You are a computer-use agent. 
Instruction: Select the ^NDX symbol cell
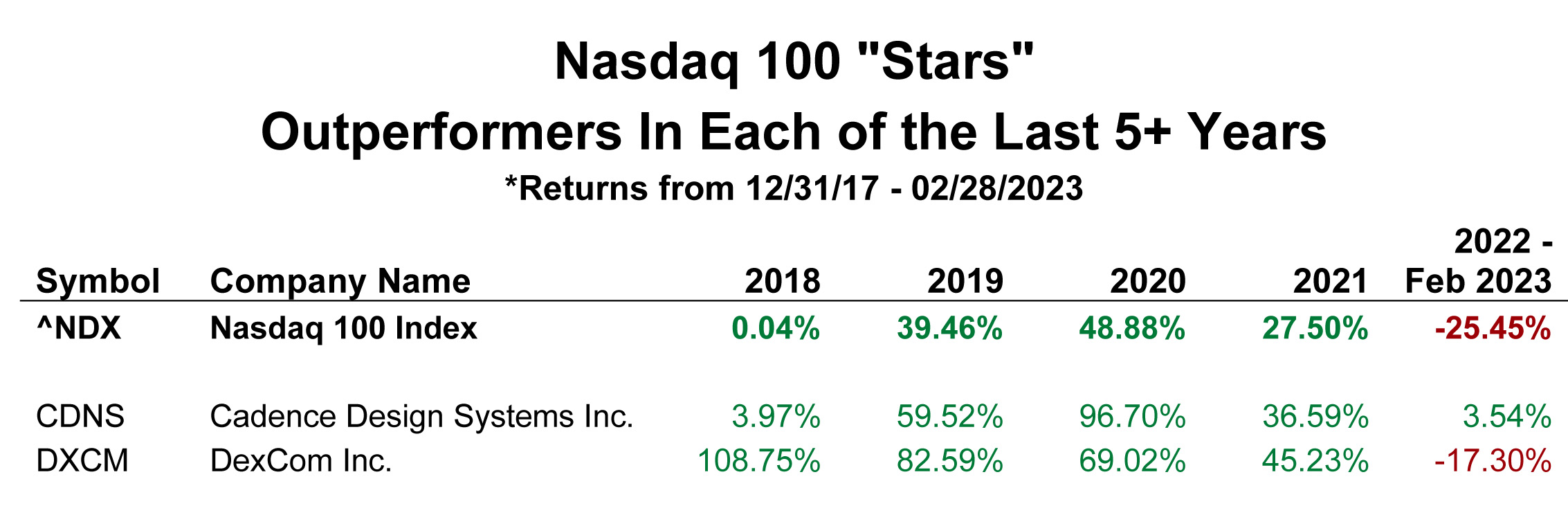pos(79,328)
